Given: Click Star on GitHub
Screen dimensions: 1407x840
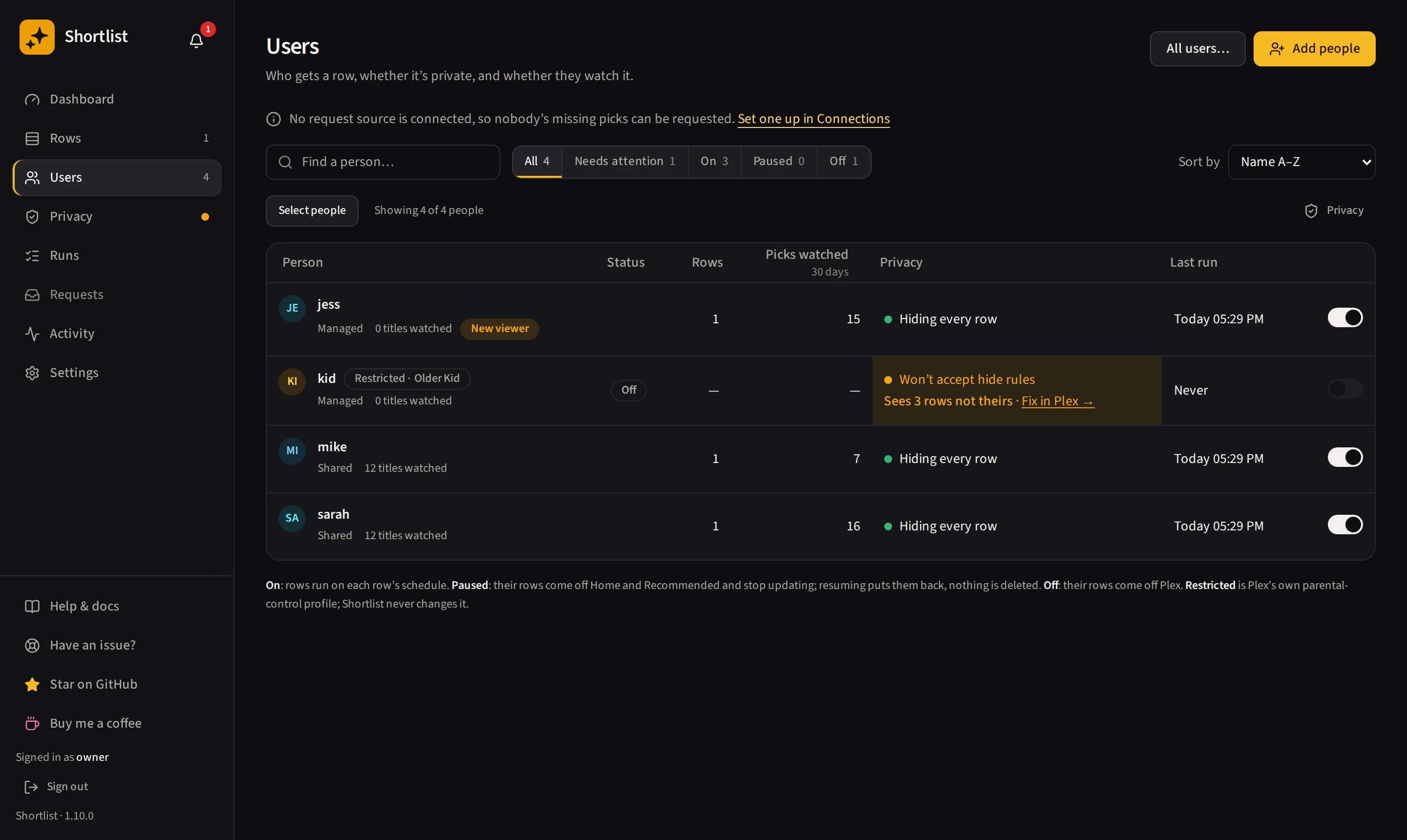Looking at the screenshot, I should pos(117,684).
